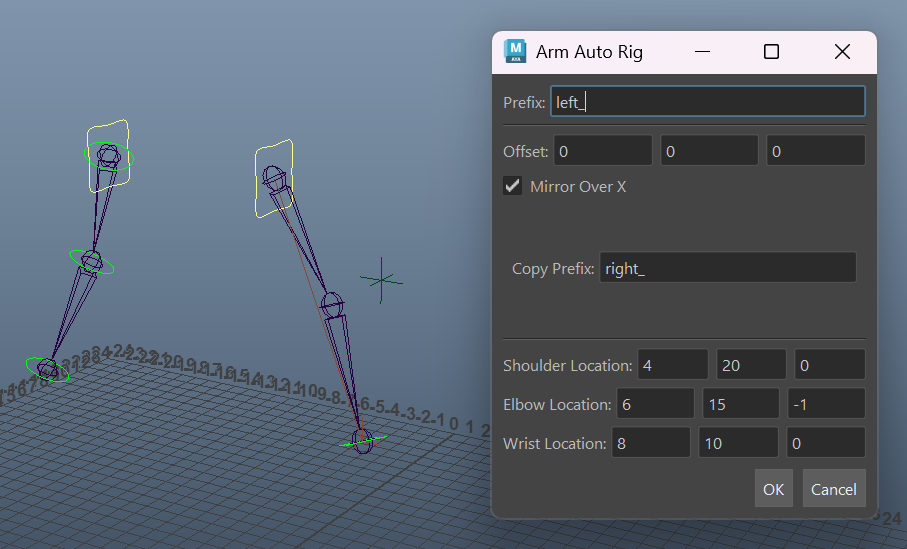Click the third Offset value field
The width and height of the screenshot is (907, 549).
tap(816, 151)
